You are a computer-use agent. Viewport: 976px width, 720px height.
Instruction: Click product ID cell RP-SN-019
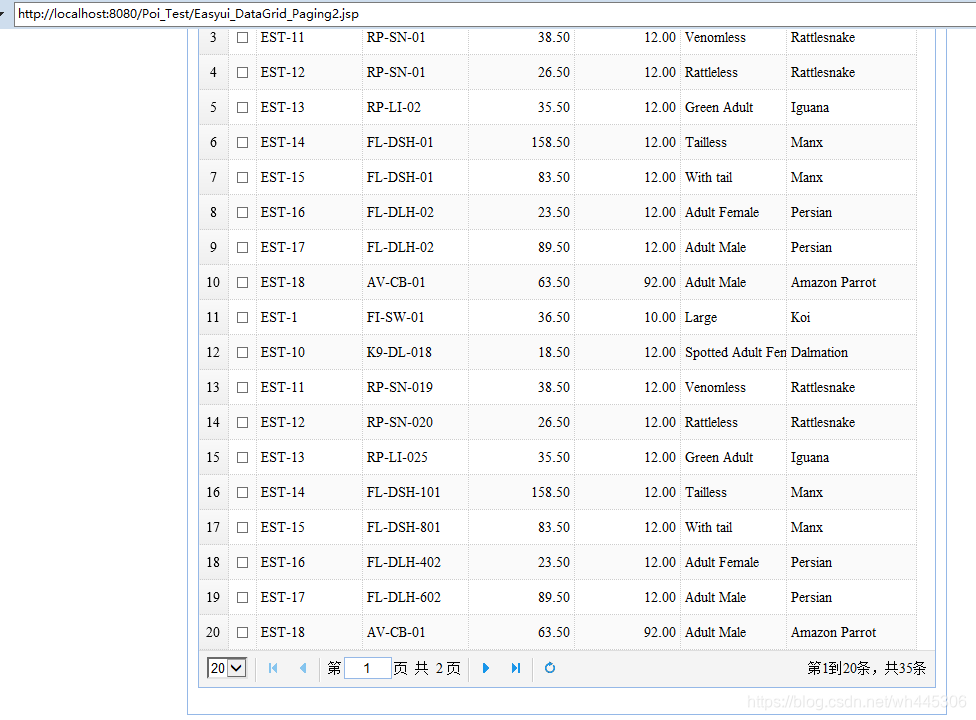pos(415,387)
